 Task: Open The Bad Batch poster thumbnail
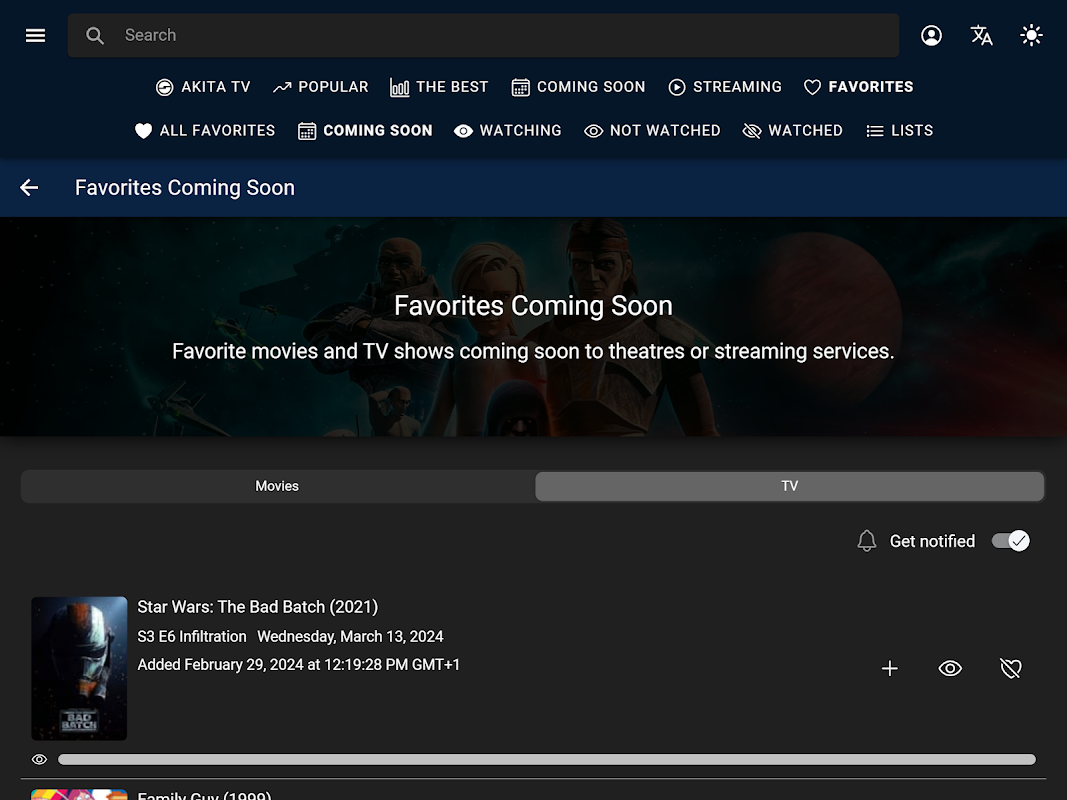[79, 668]
